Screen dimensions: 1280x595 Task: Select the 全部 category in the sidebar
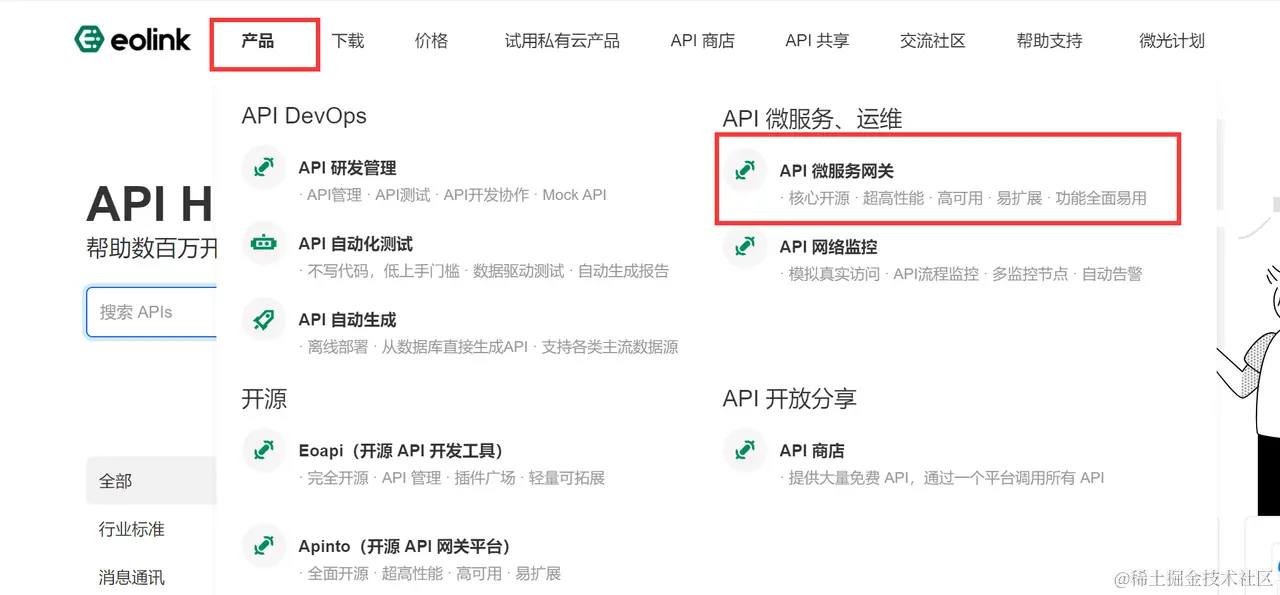pos(151,481)
